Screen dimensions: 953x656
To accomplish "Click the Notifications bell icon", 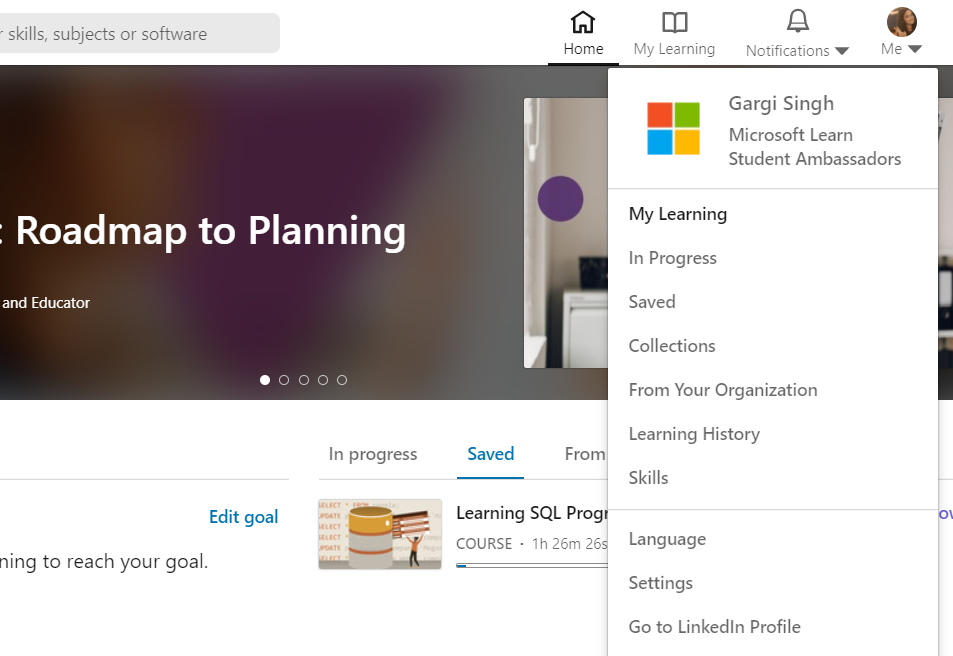I will coord(797,21).
